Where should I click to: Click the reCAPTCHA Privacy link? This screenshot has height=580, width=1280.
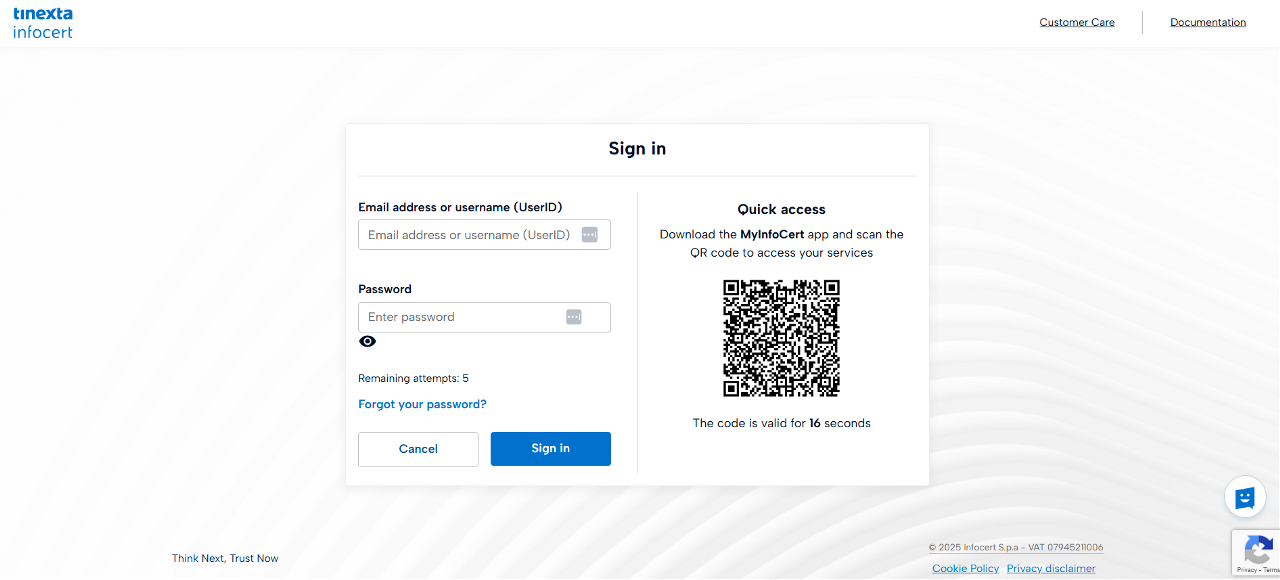coord(1245,570)
